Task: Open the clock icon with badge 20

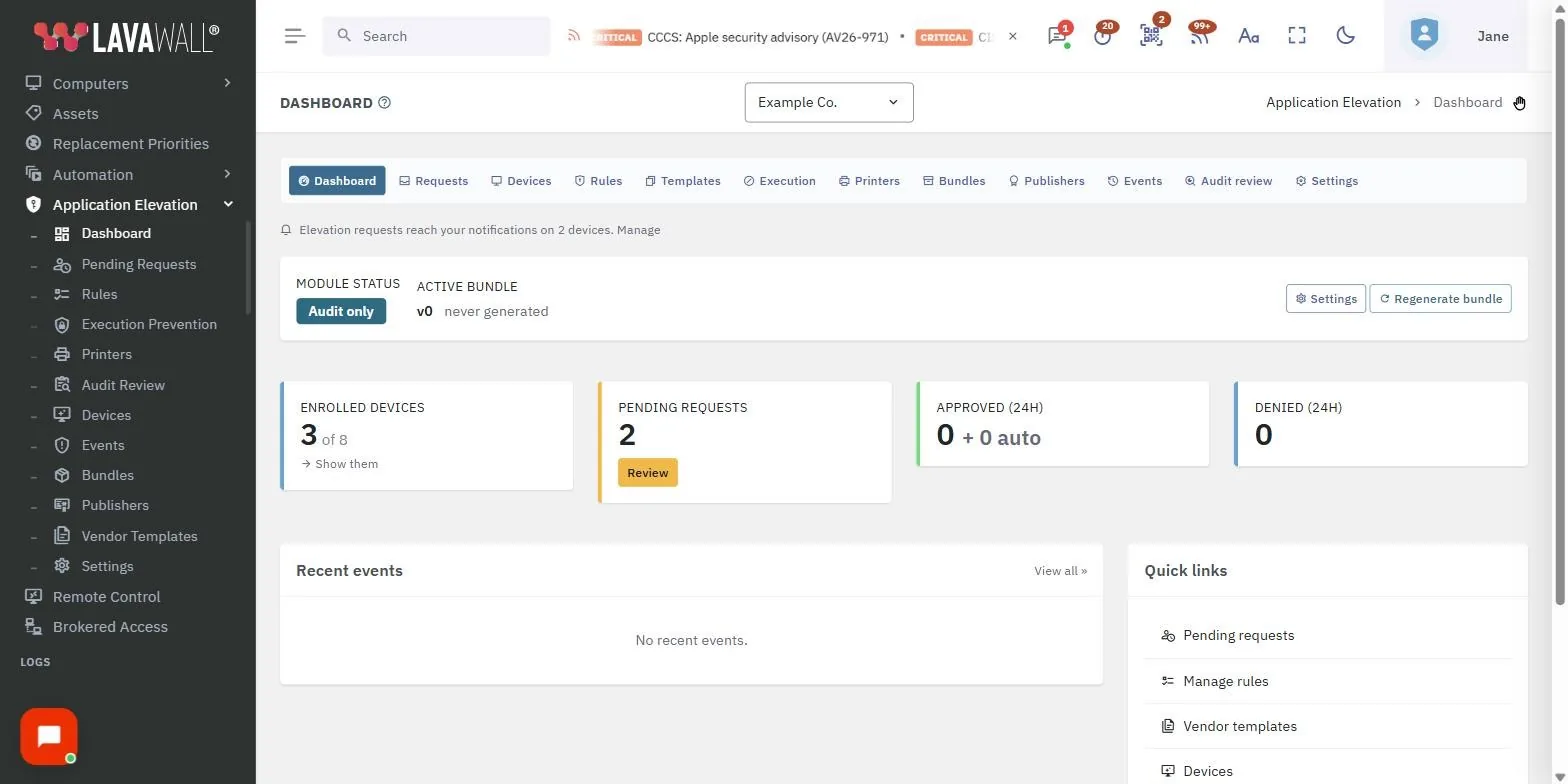Action: pyautogui.click(x=1103, y=36)
